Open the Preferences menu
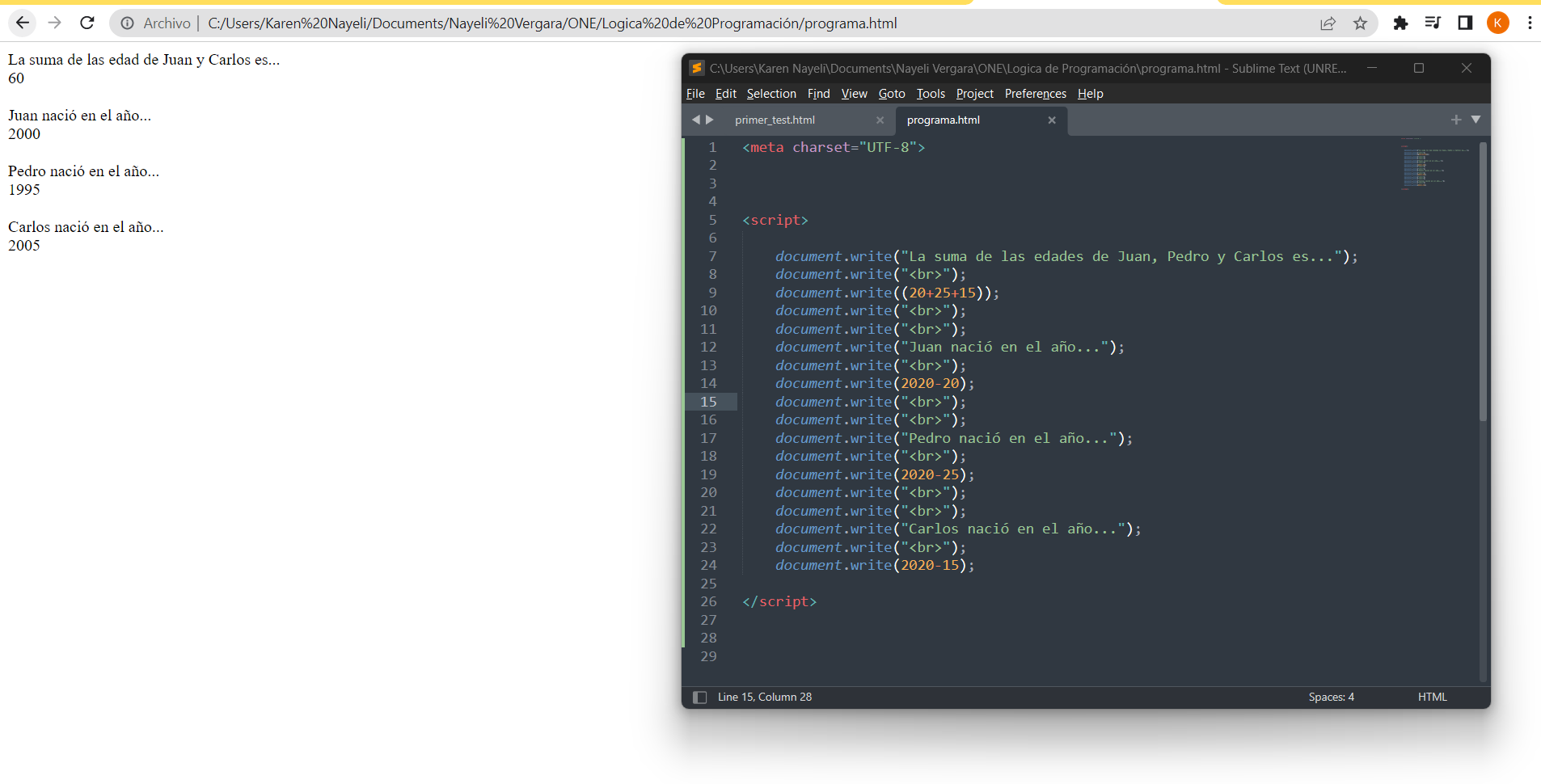Screen dimensions: 1541x784 coord(1035,94)
